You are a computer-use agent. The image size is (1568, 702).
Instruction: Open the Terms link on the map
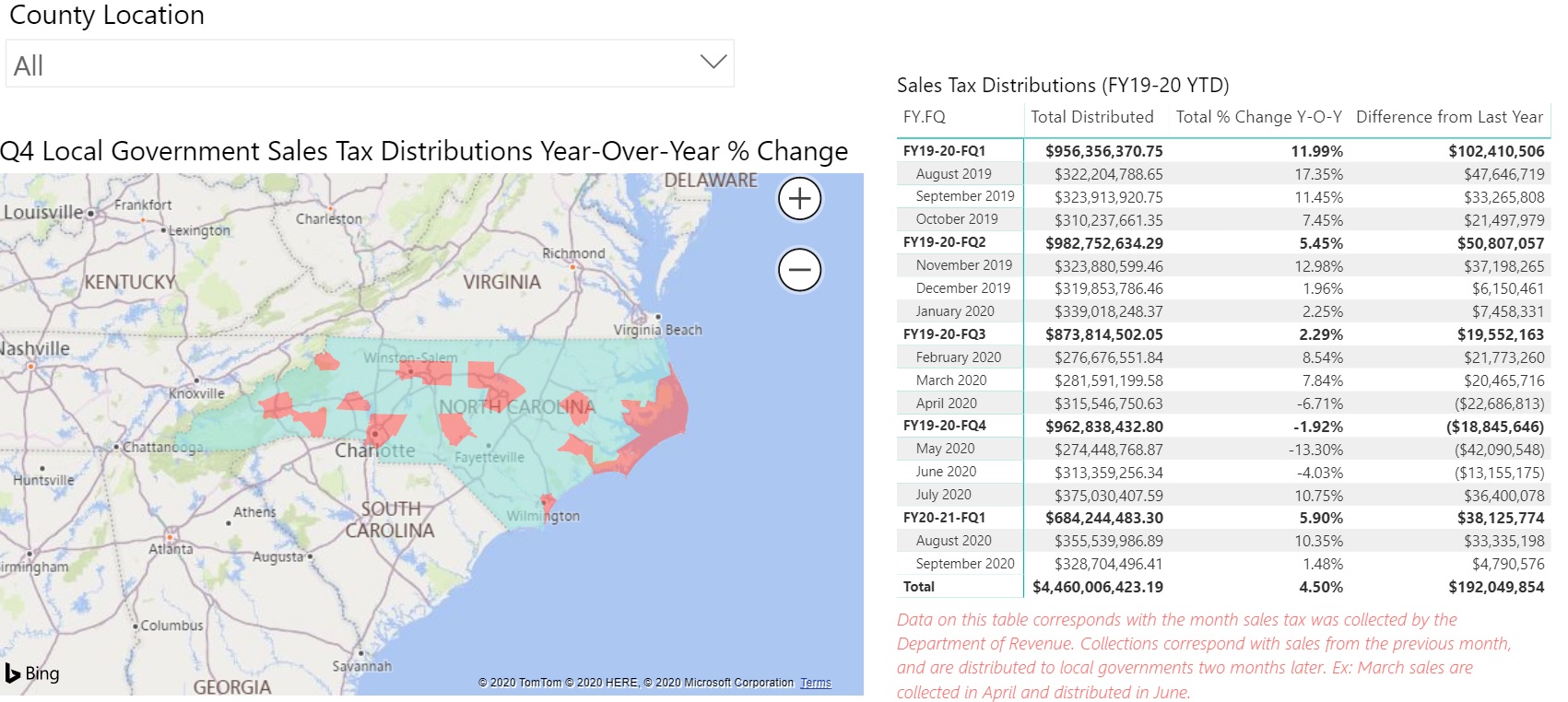[815, 683]
